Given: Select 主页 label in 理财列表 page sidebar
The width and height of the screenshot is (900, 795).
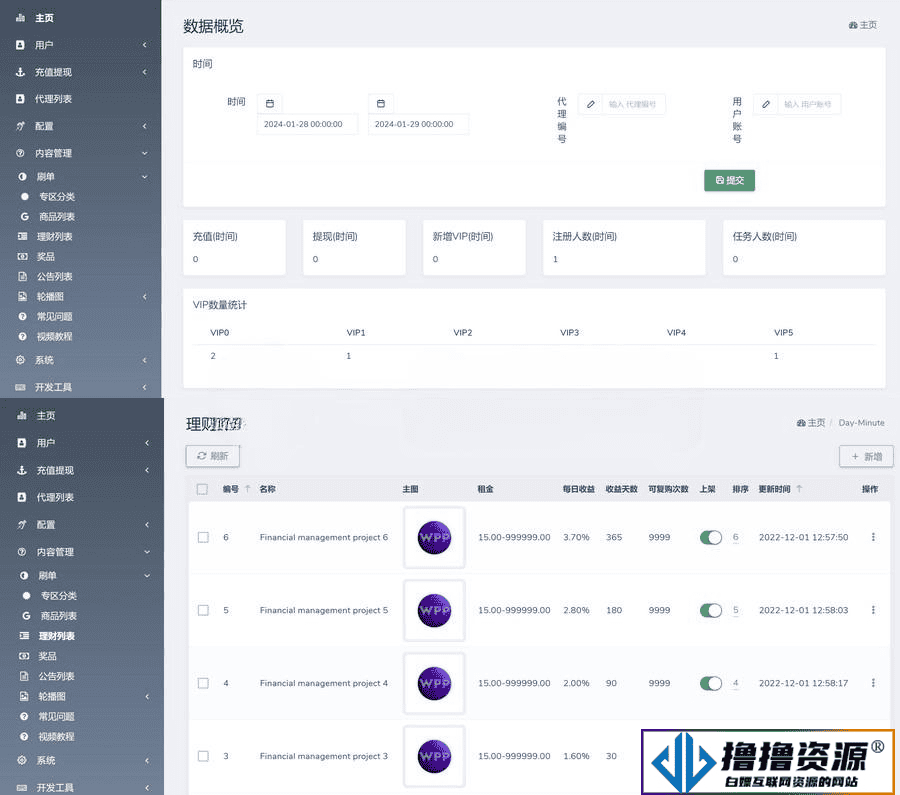Looking at the screenshot, I should [46, 416].
